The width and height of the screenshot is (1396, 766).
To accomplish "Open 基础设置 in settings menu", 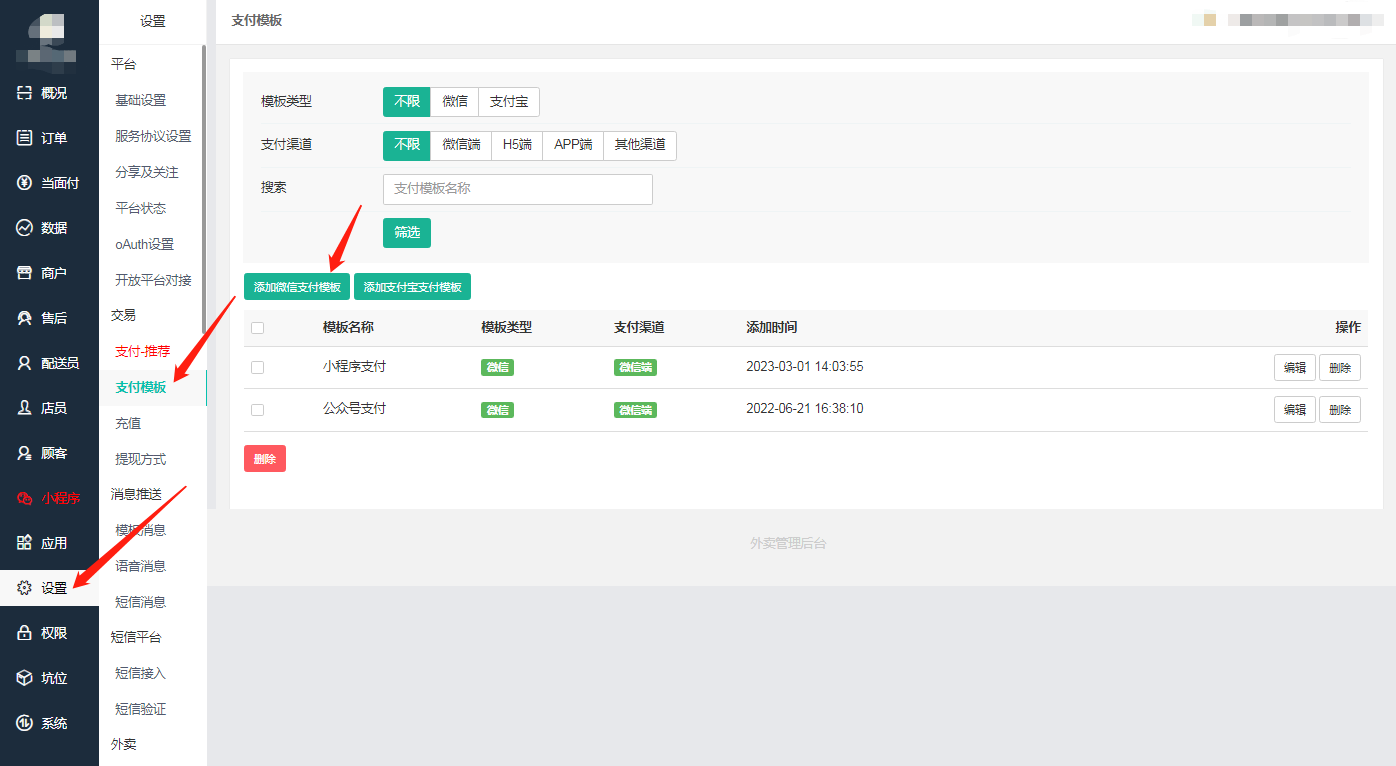I will coord(141,100).
